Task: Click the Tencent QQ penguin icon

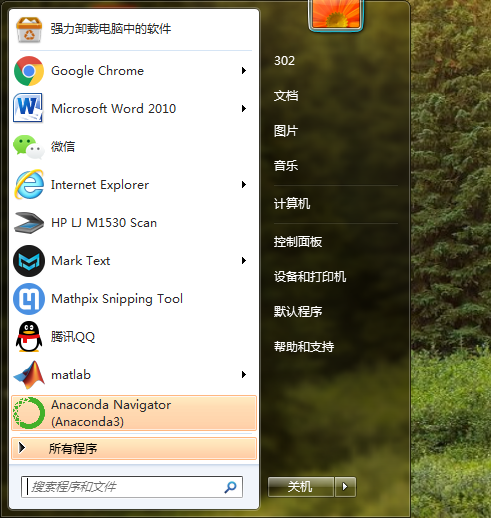Action: click(29, 337)
